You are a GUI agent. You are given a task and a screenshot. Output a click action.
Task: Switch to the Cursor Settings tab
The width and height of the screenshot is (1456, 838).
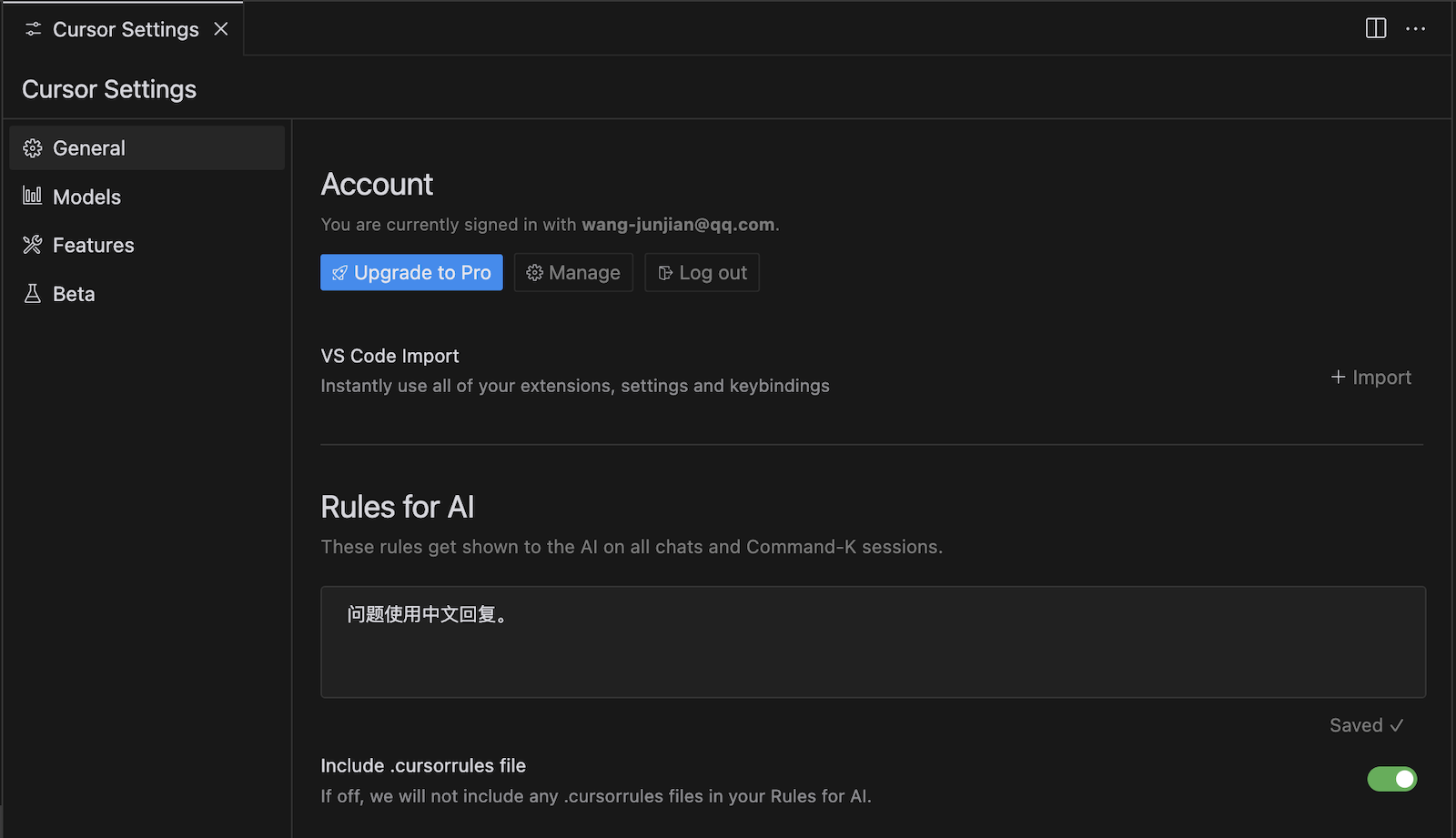coord(125,29)
